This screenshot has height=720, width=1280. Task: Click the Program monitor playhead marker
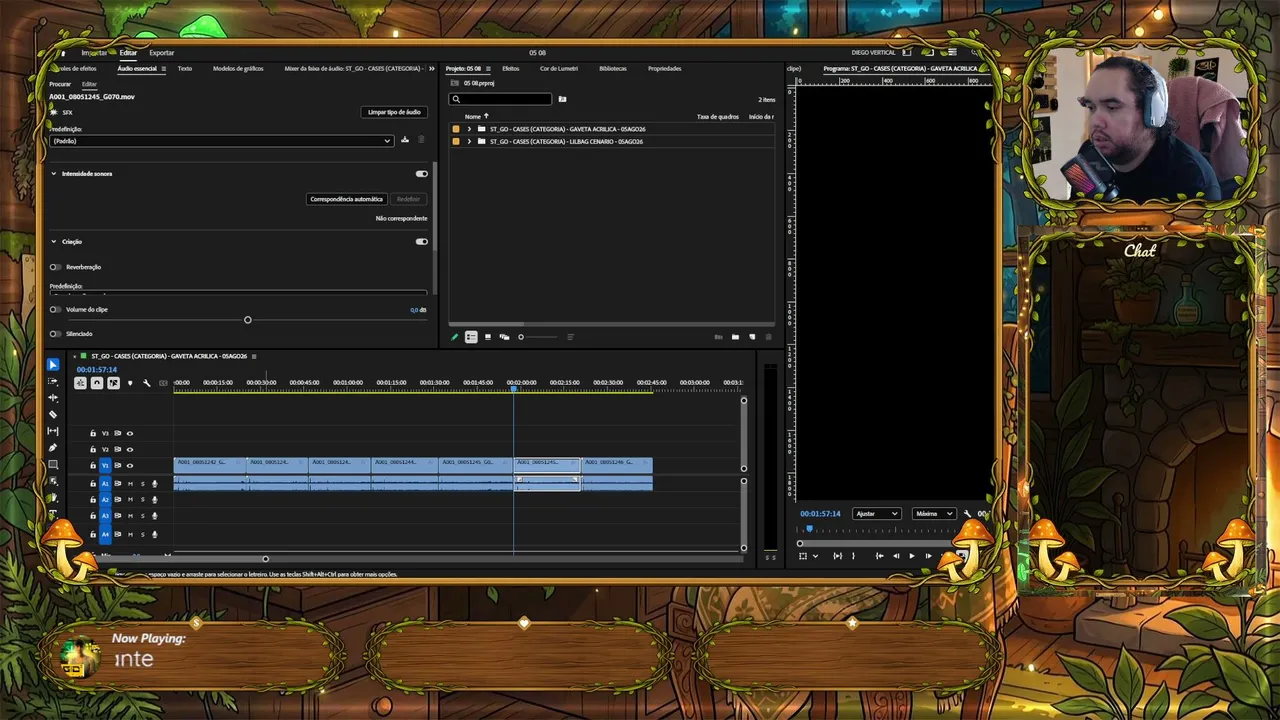pyautogui.click(x=809, y=529)
